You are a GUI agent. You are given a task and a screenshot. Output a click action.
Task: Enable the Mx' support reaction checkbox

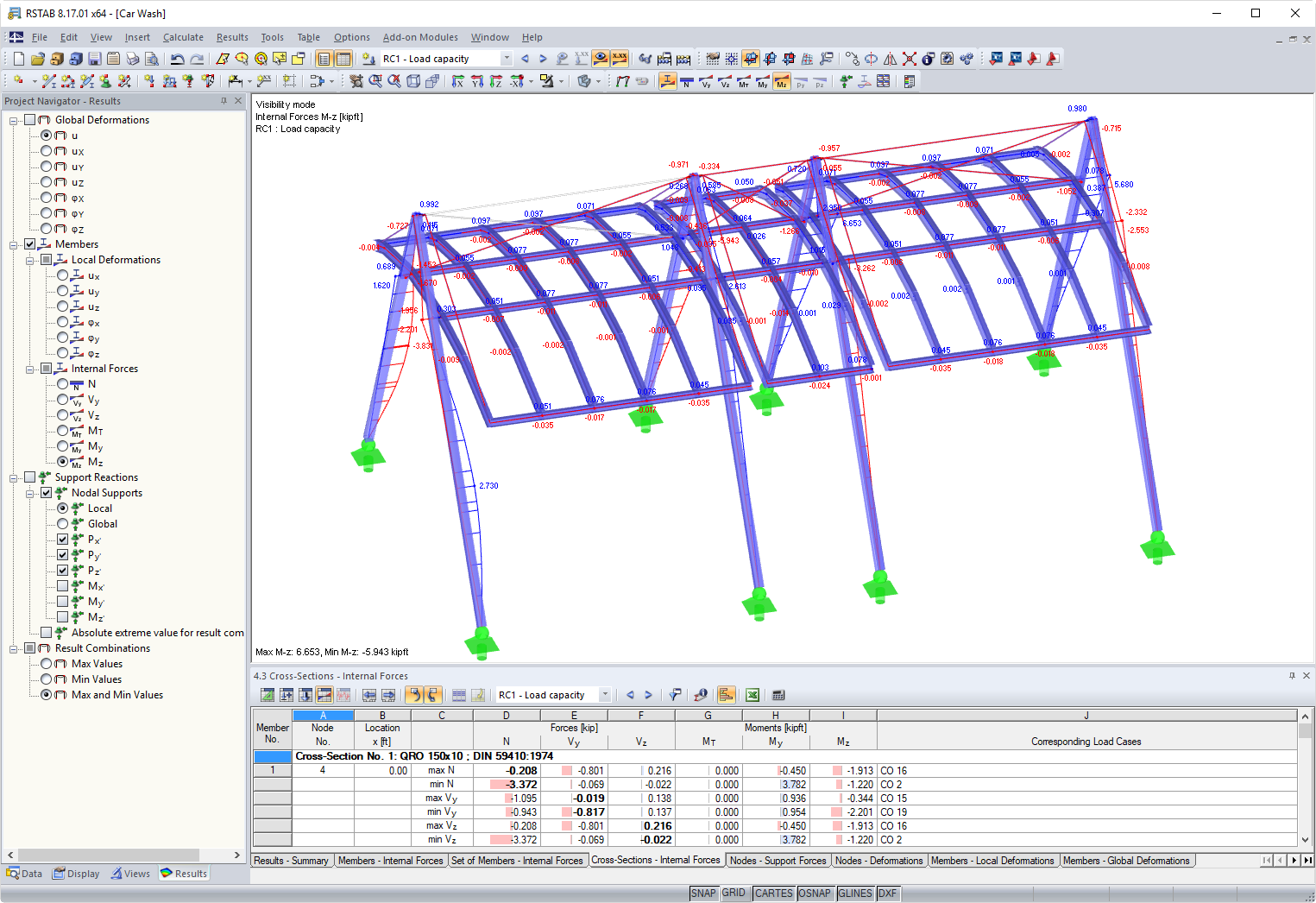63,585
